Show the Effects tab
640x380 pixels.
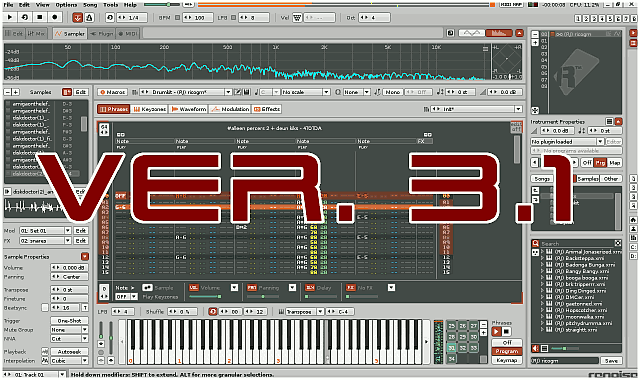click(267, 109)
